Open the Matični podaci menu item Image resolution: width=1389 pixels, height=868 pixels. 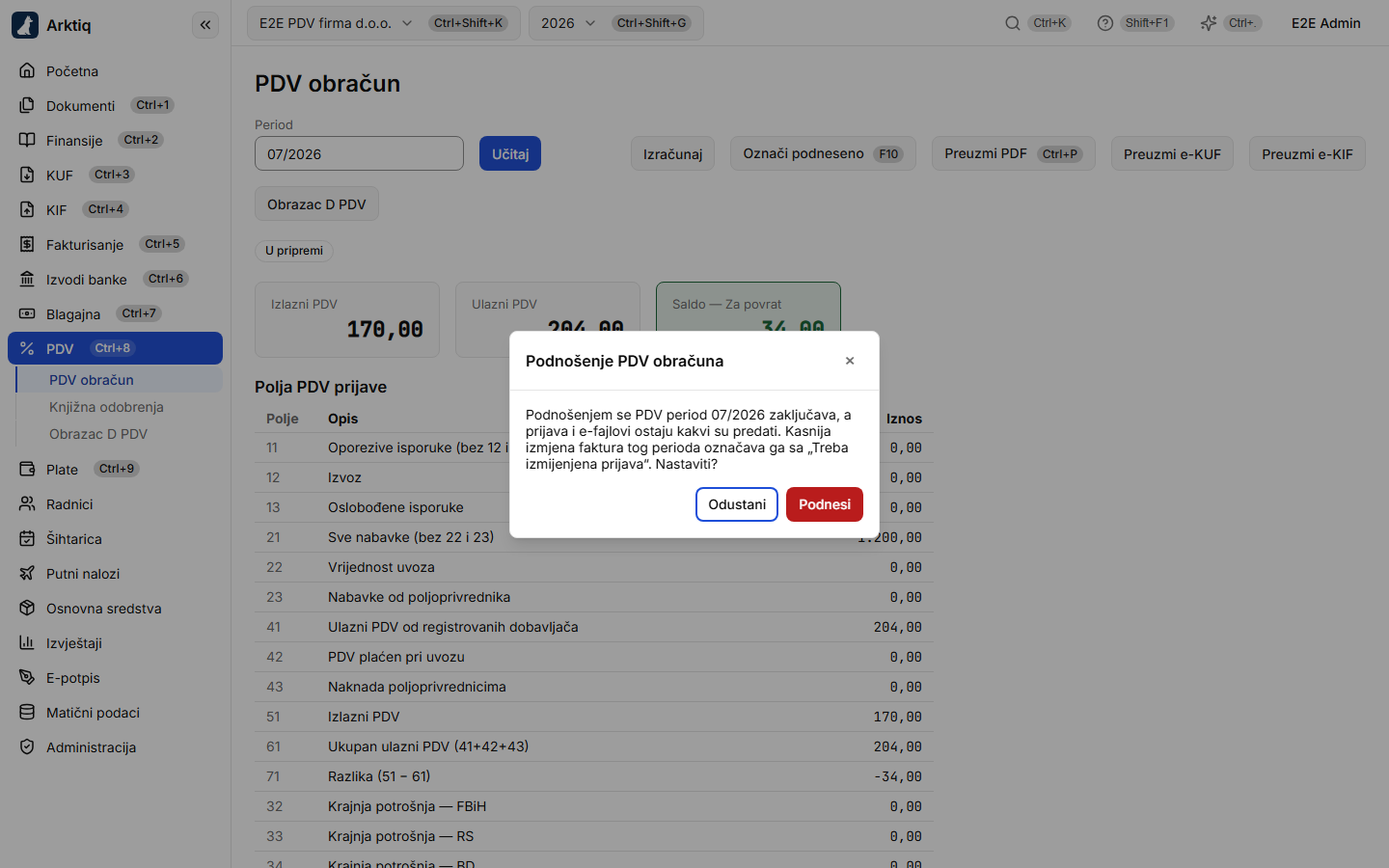point(115,712)
